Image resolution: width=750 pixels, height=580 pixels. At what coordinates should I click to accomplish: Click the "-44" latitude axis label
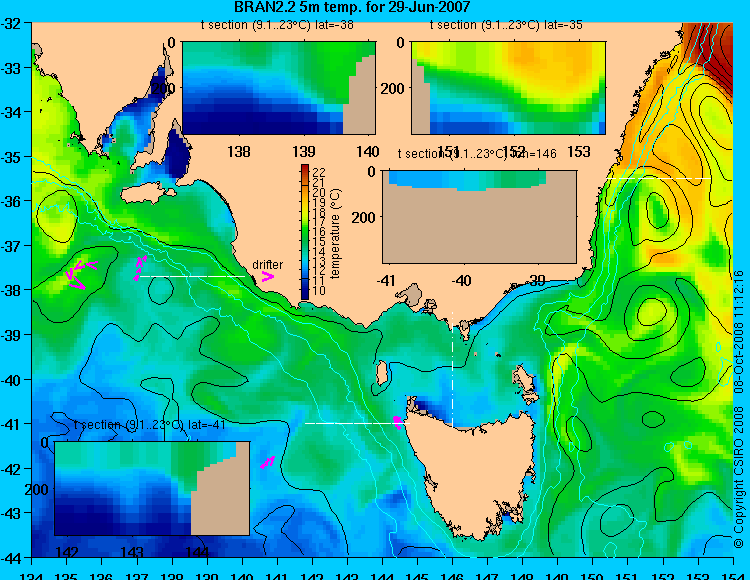point(11,558)
